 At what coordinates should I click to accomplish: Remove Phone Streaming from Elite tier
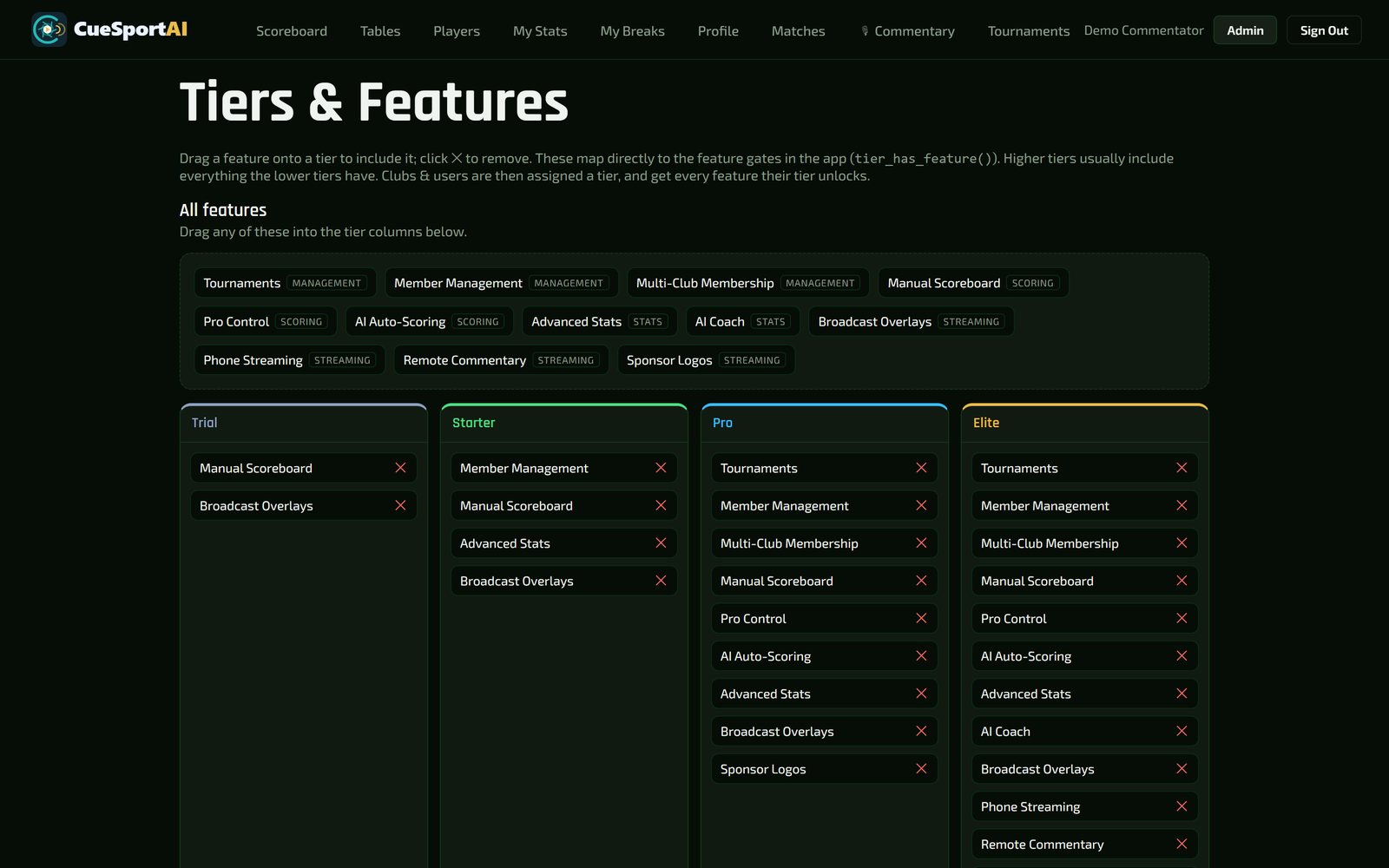(x=1182, y=806)
